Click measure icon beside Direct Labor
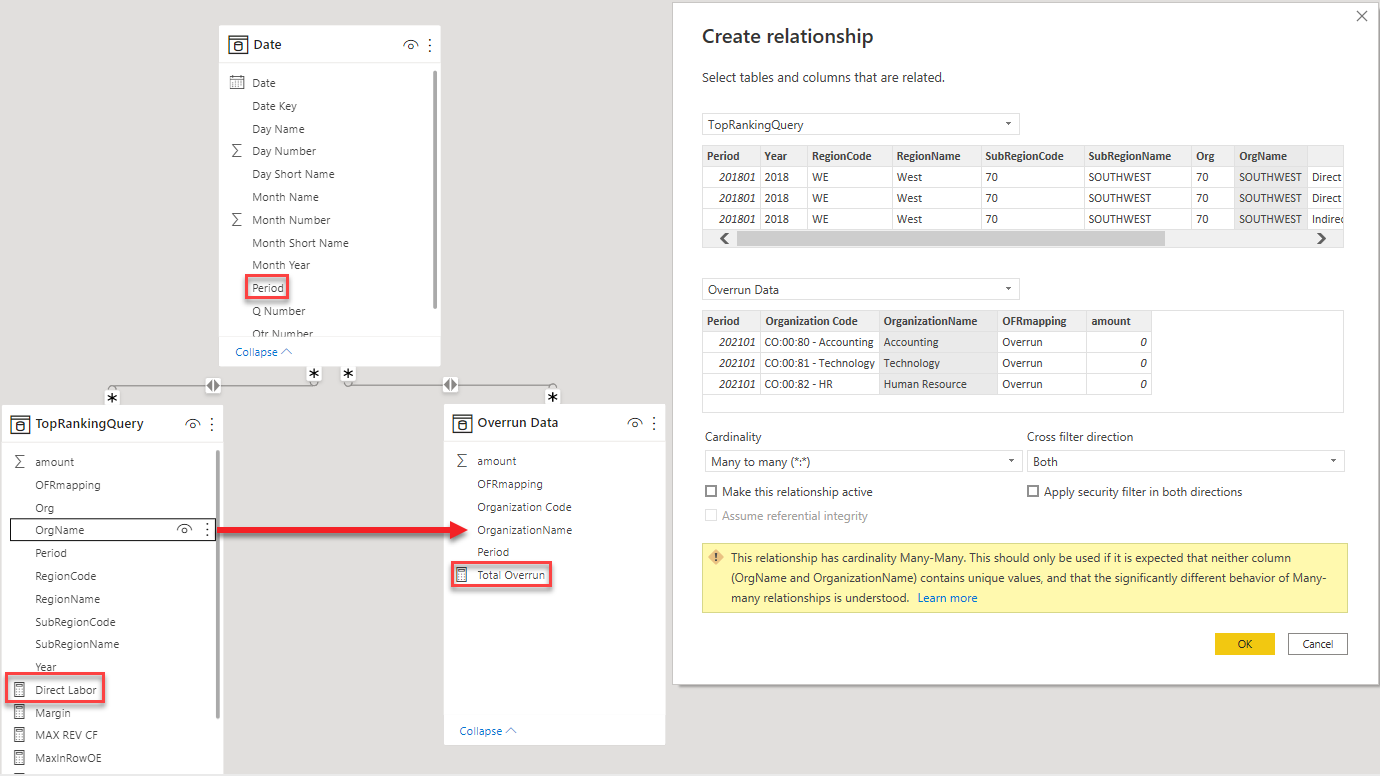The width and height of the screenshot is (1380, 776). [x=19, y=690]
